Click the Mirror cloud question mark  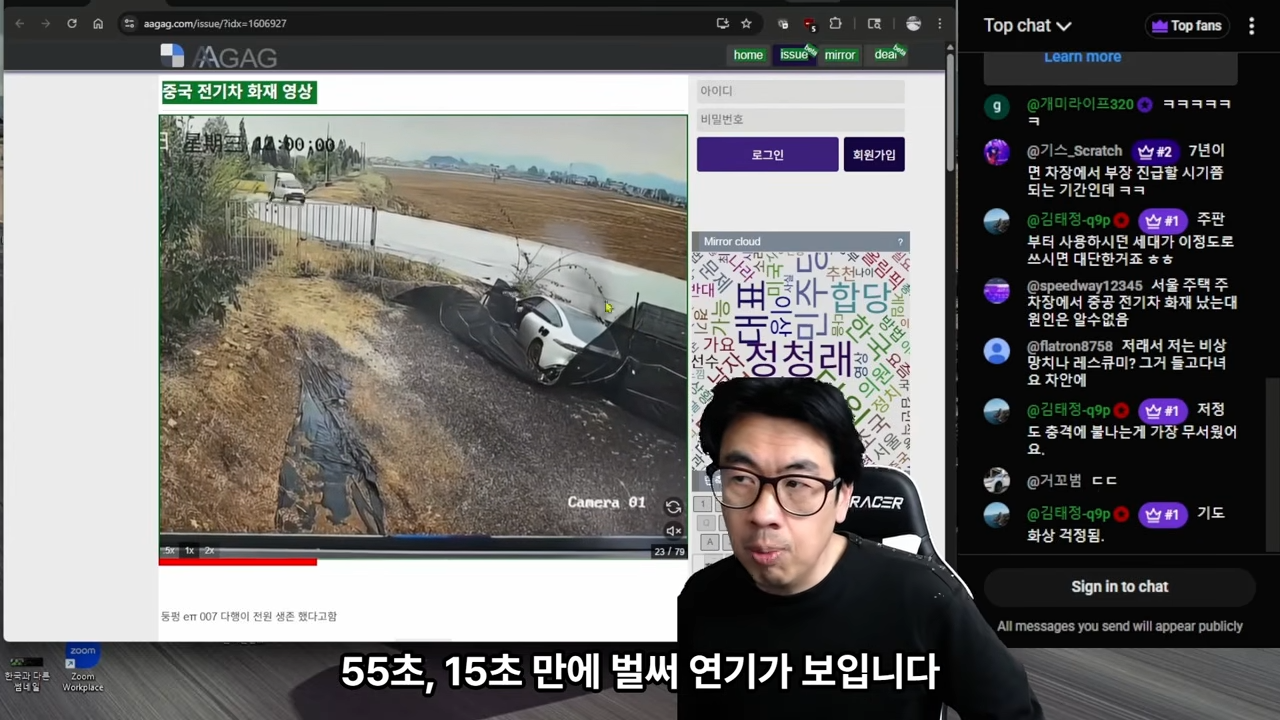[900, 242]
